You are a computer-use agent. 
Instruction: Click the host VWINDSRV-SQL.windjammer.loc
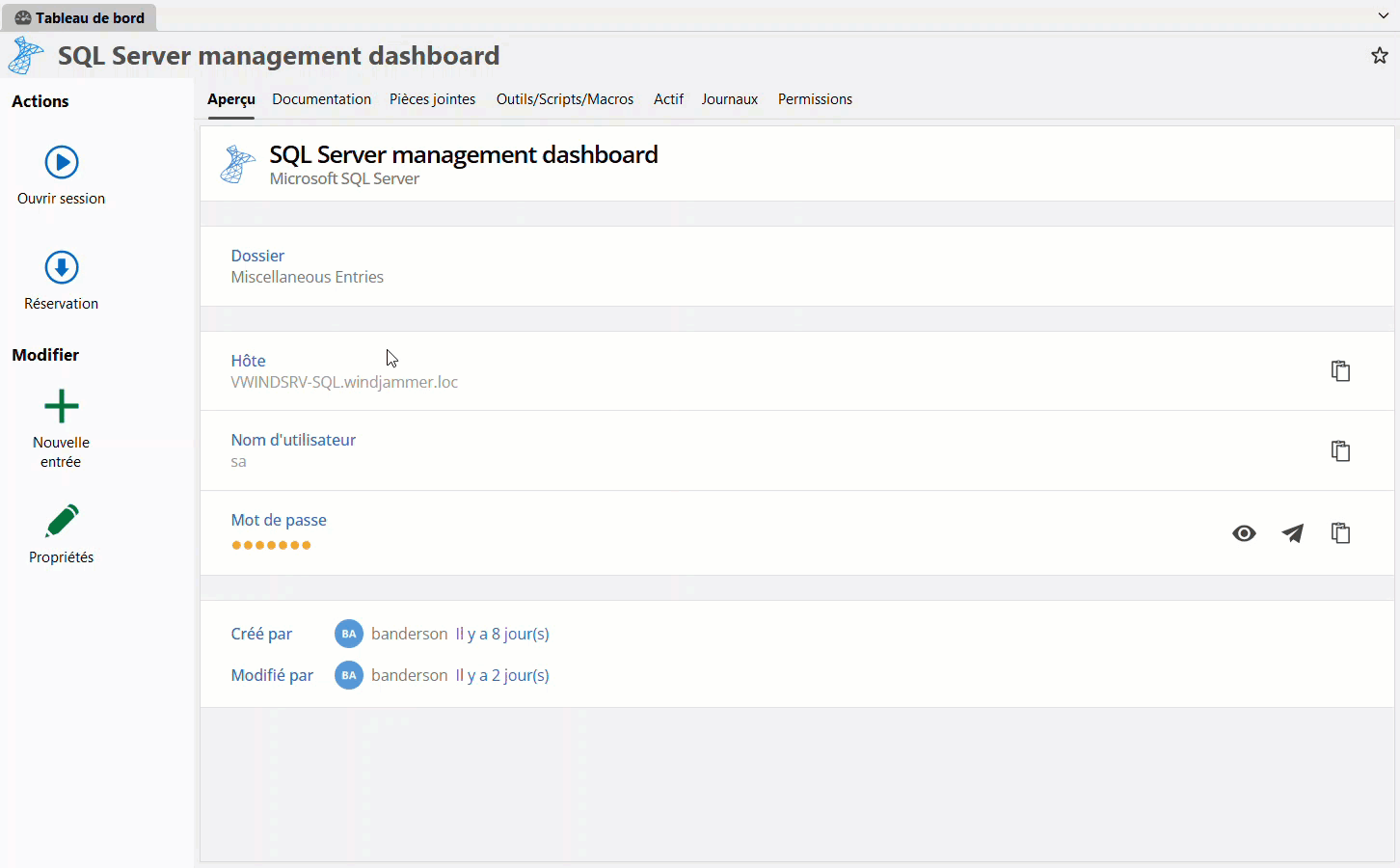click(x=344, y=382)
